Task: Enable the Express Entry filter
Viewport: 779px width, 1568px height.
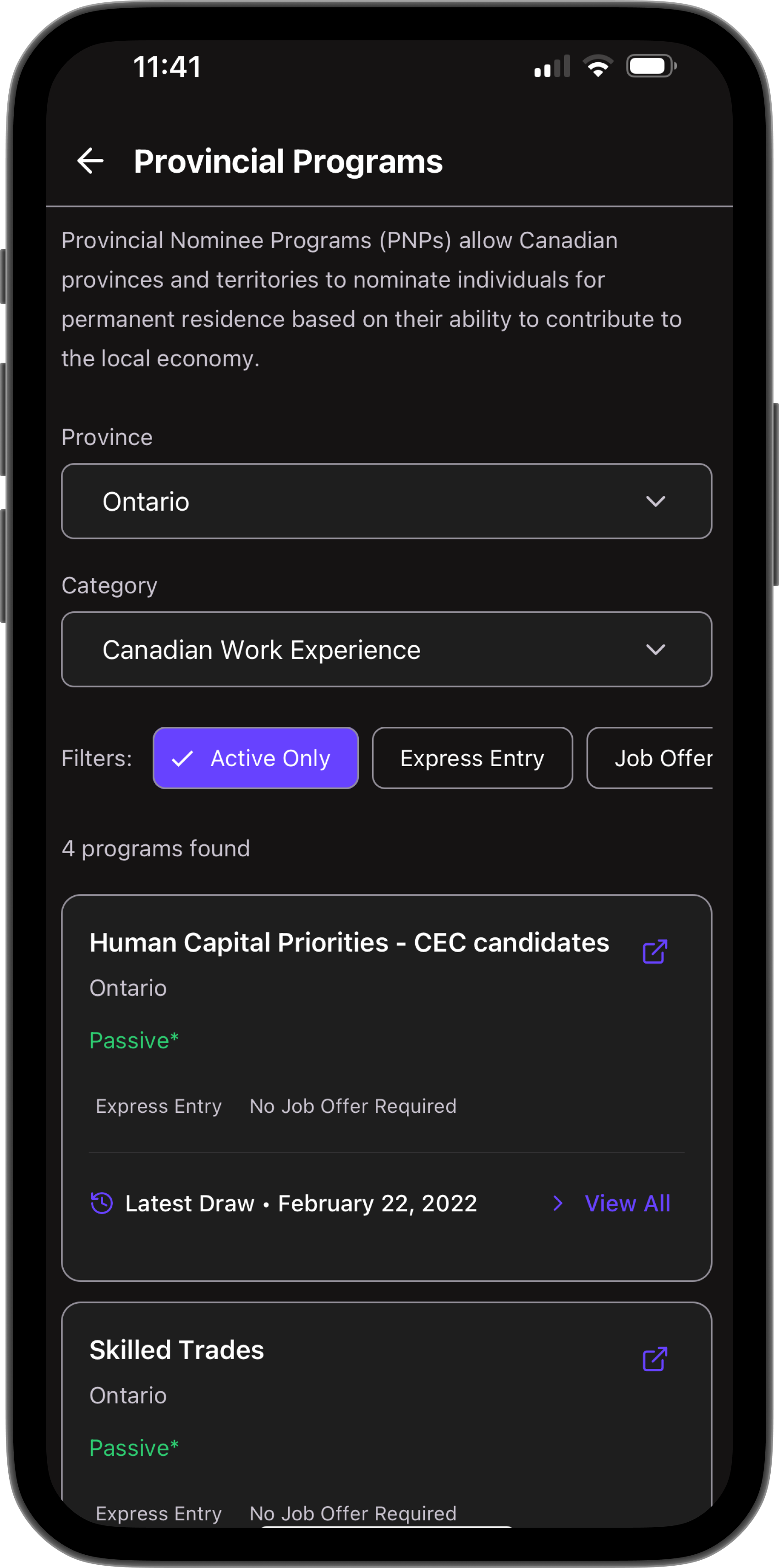Action: (x=472, y=758)
